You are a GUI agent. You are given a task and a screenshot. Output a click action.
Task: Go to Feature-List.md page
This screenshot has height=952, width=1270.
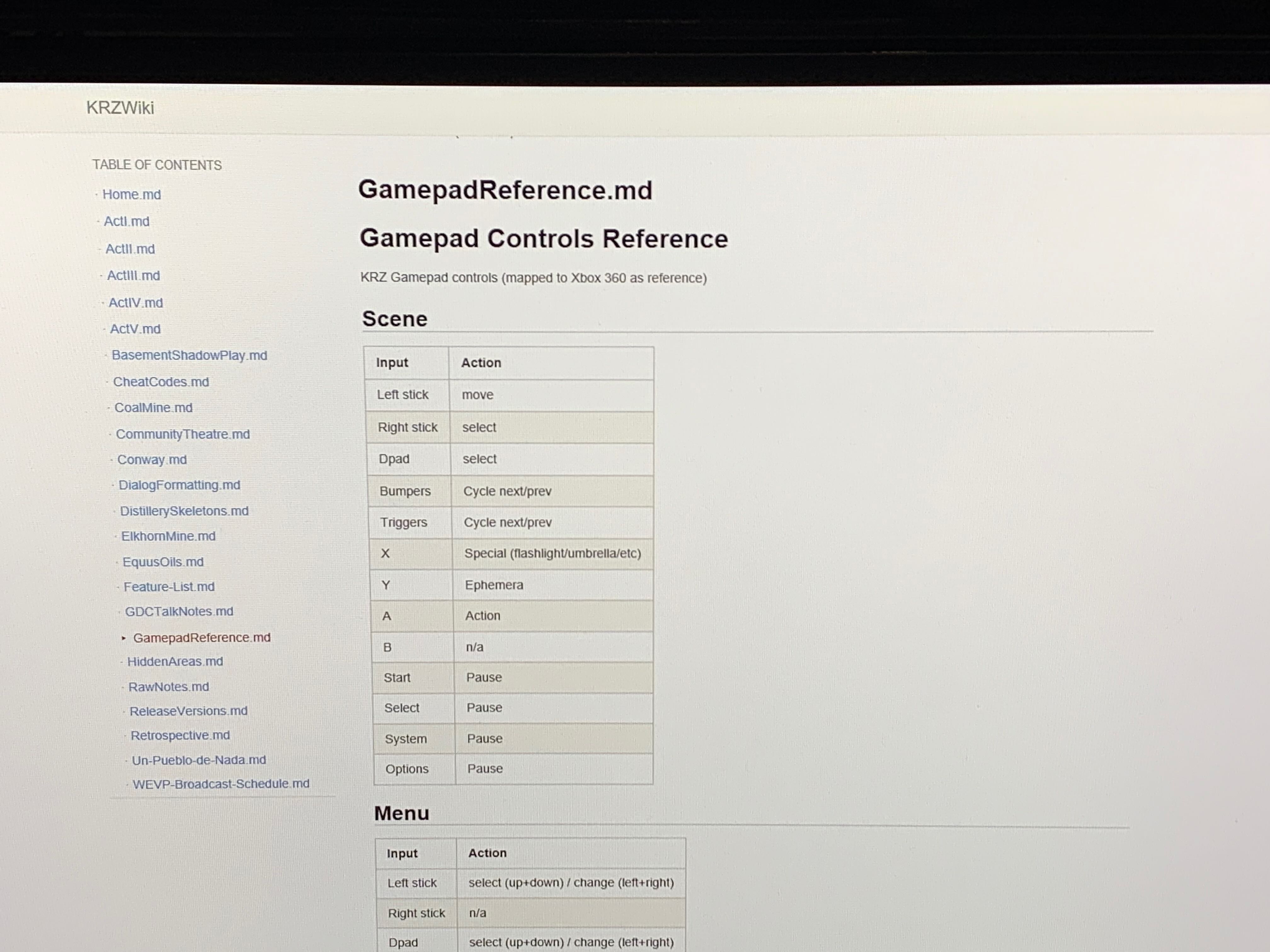tap(169, 586)
